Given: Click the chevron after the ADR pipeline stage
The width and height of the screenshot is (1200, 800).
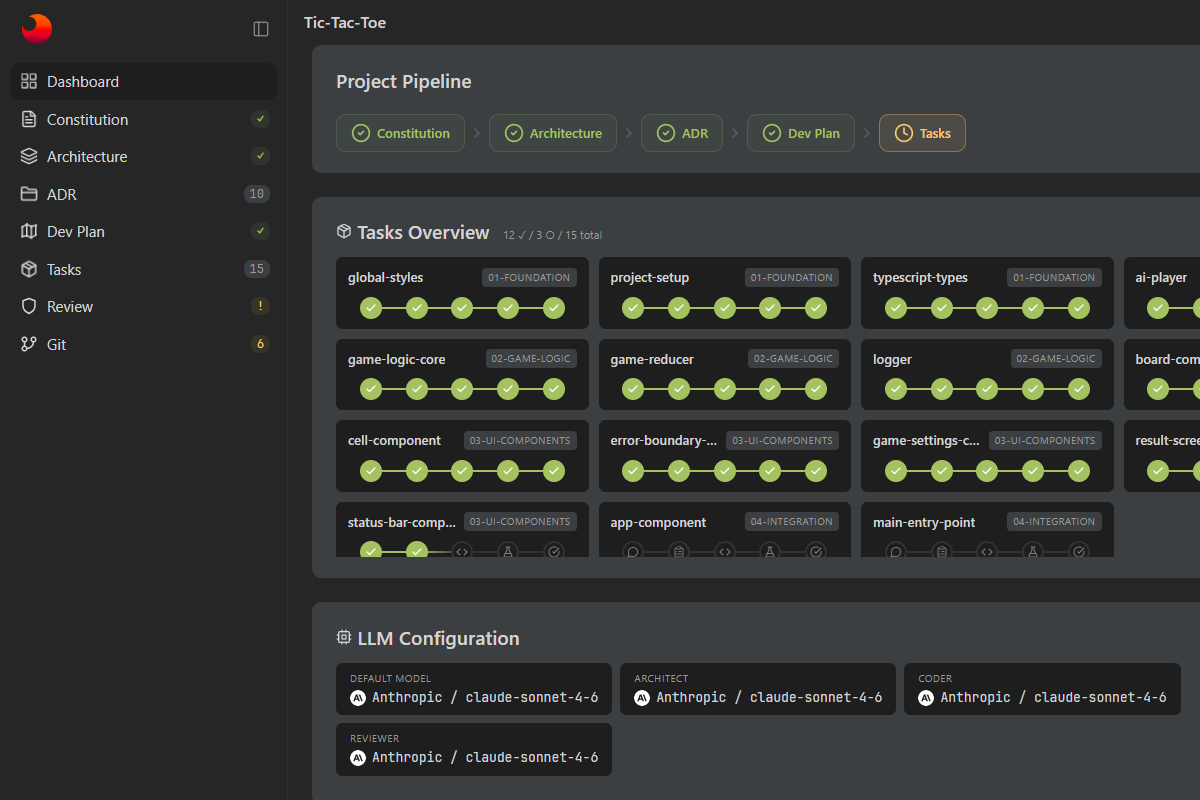Looking at the screenshot, I should 737,132.
